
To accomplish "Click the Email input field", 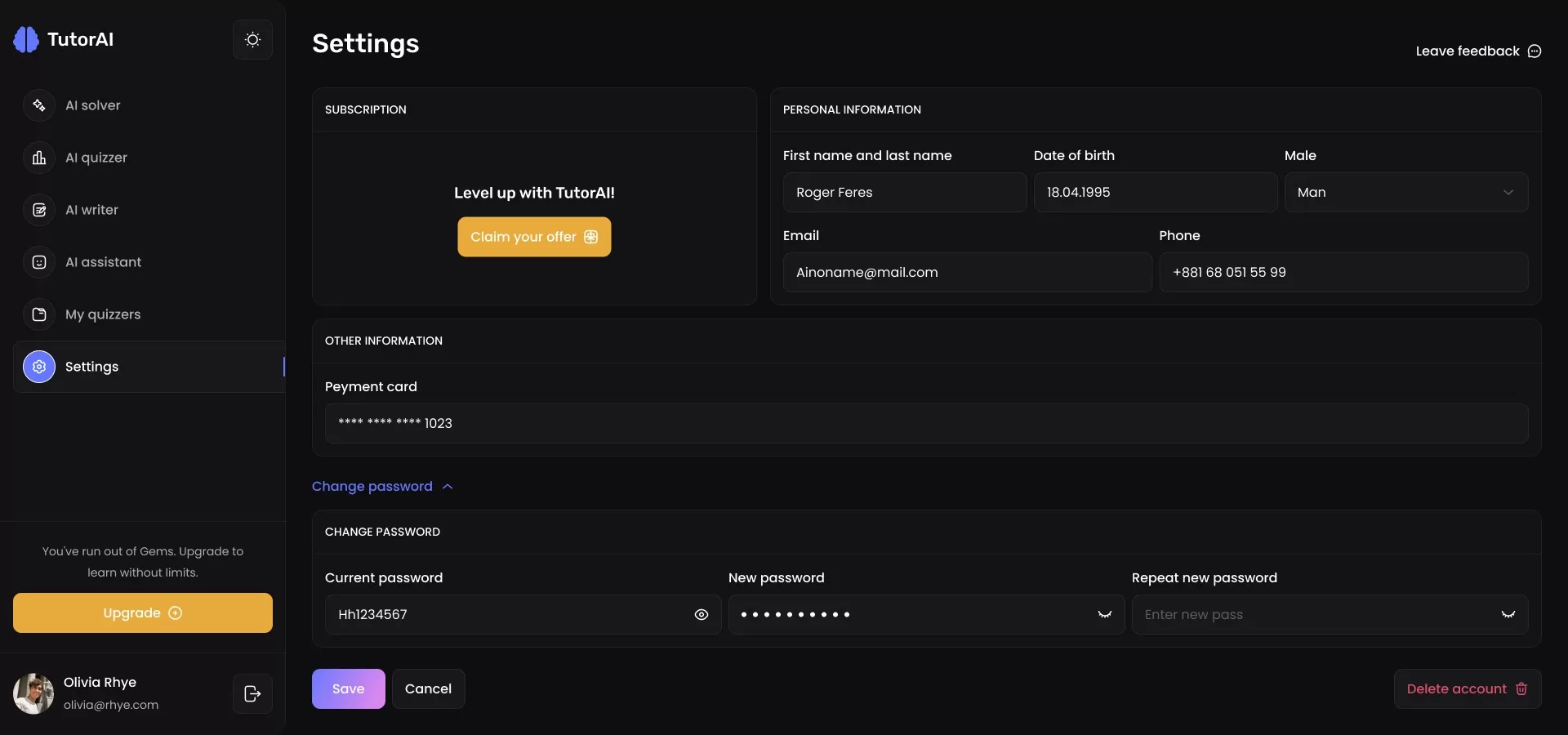I will pos(967,273).
